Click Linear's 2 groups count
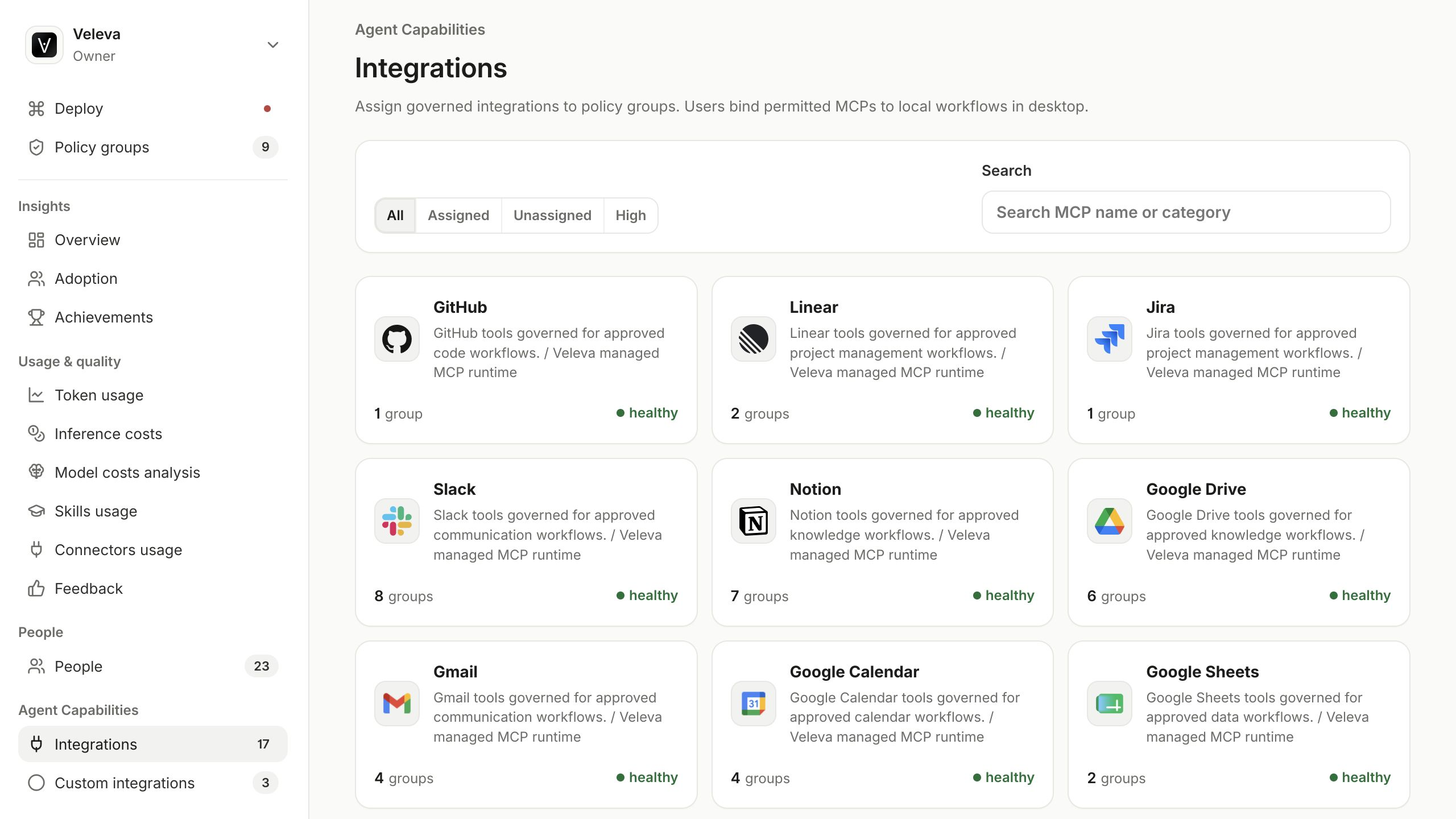Image resolution: width=1456 pixels, height=819 pixels. [x=760, y=413]
